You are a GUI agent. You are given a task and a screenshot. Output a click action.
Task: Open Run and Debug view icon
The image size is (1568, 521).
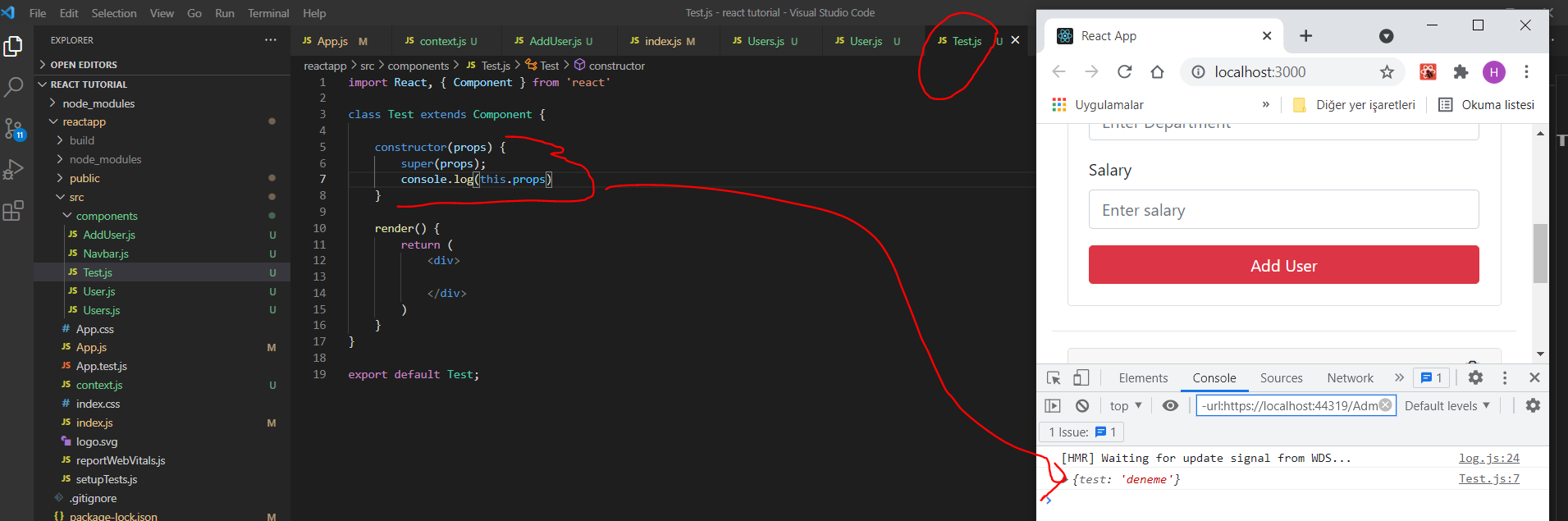point(14,169)
